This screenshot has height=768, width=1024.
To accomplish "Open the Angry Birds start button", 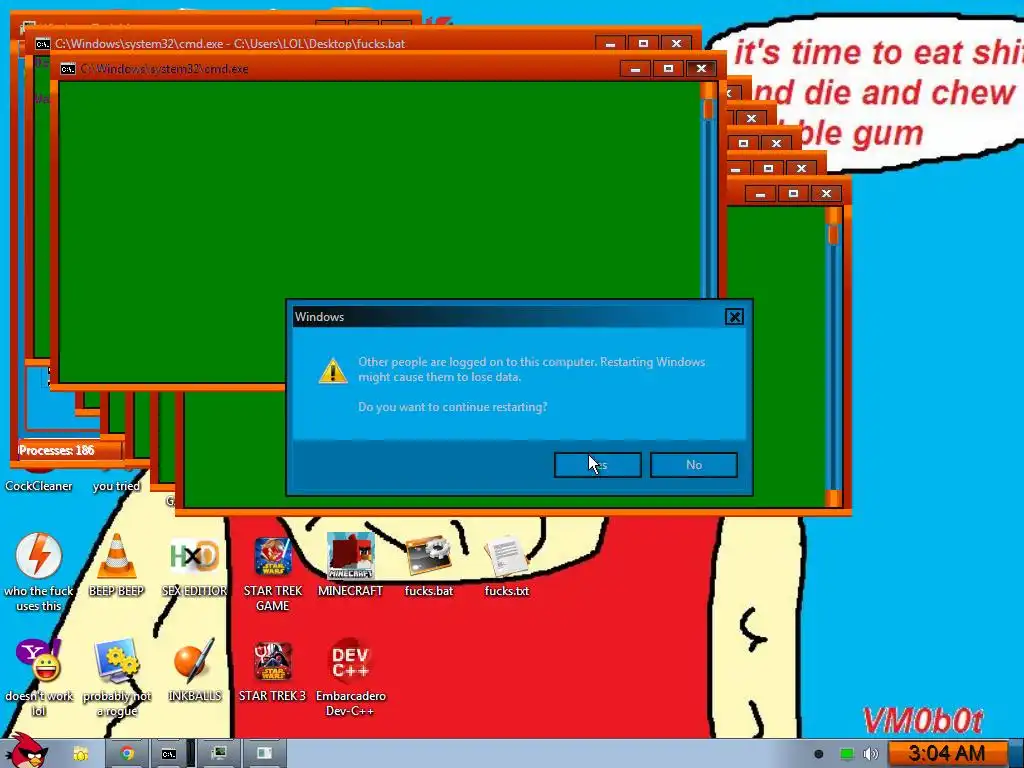I will click(26, 752).
